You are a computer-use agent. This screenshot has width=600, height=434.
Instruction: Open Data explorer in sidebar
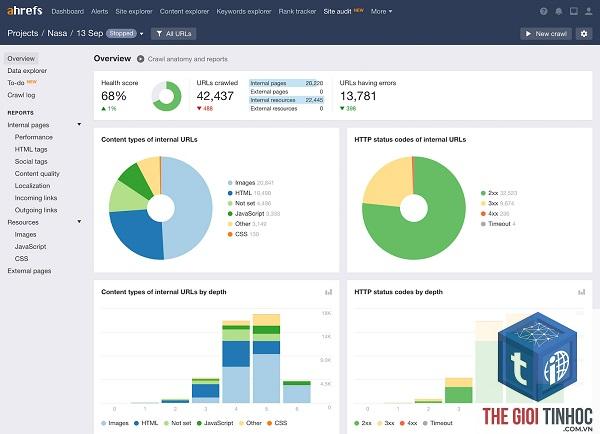(27, 71)
